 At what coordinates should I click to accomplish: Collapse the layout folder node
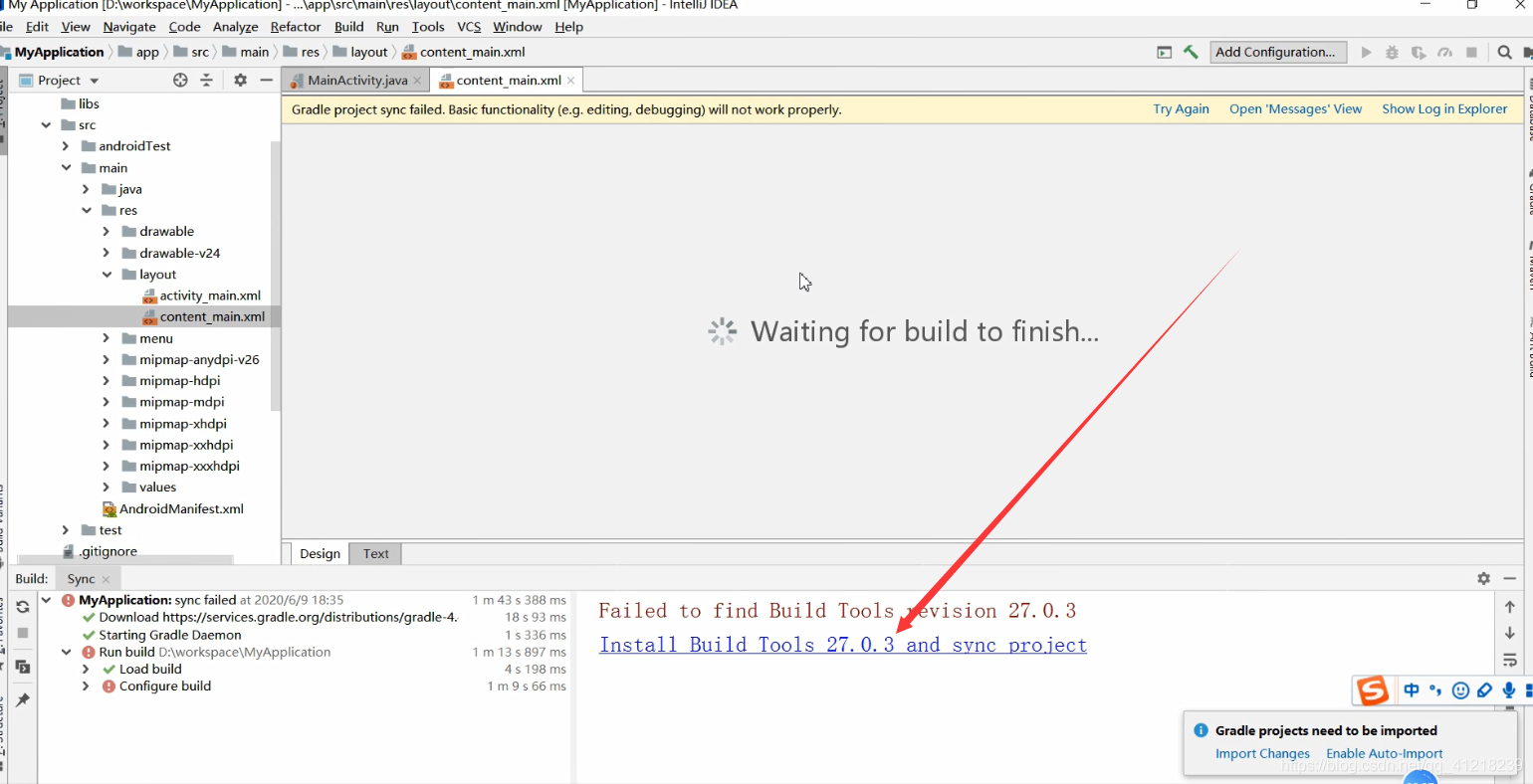(x=107, y=275)
